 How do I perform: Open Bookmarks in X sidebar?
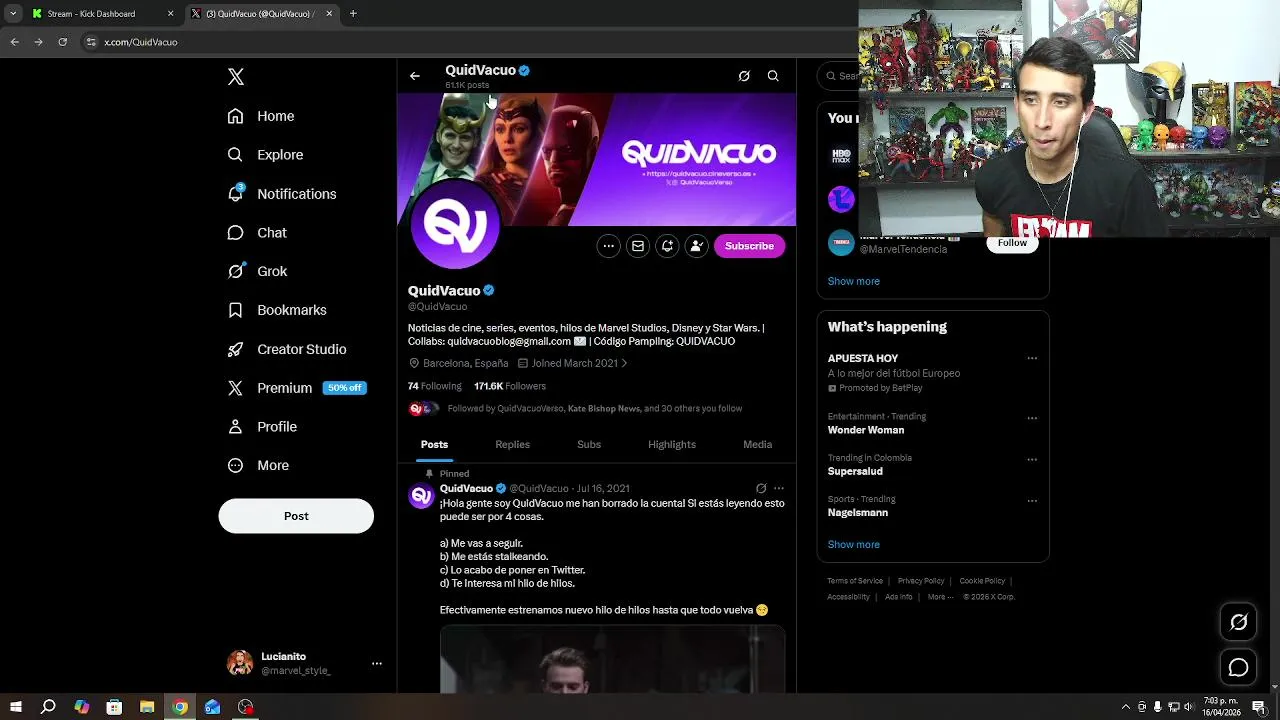(277, 310)
